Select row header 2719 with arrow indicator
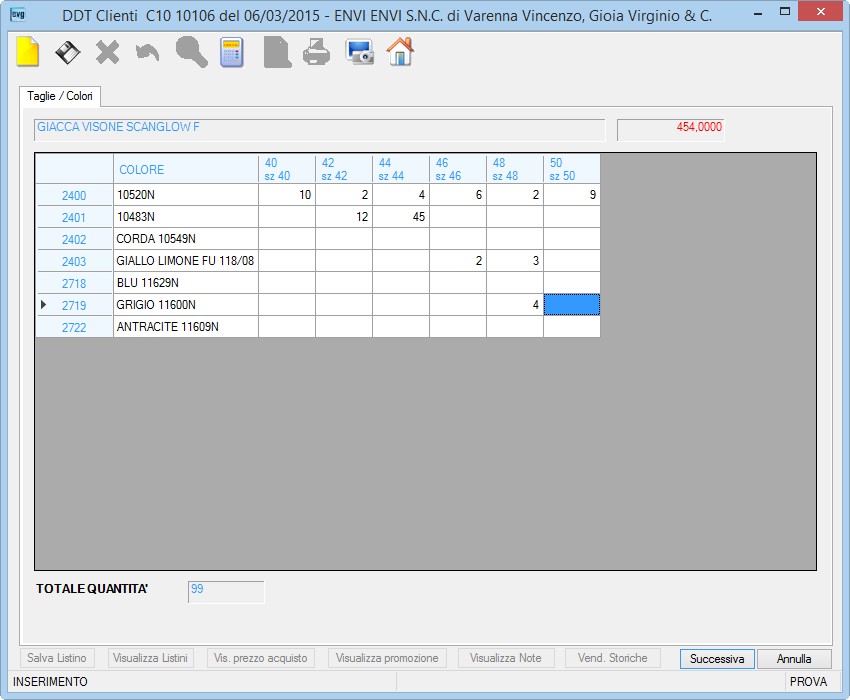850x700 pixels. [x=74, y=305]
